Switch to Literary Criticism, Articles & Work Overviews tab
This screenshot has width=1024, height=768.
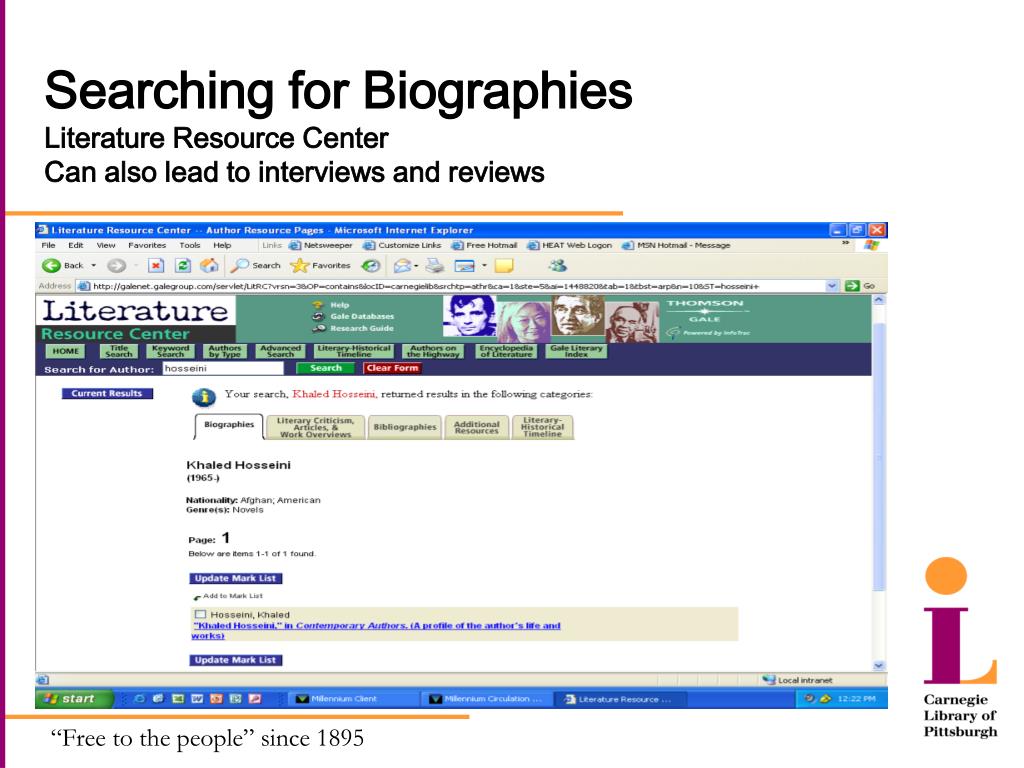click(315, 427)
